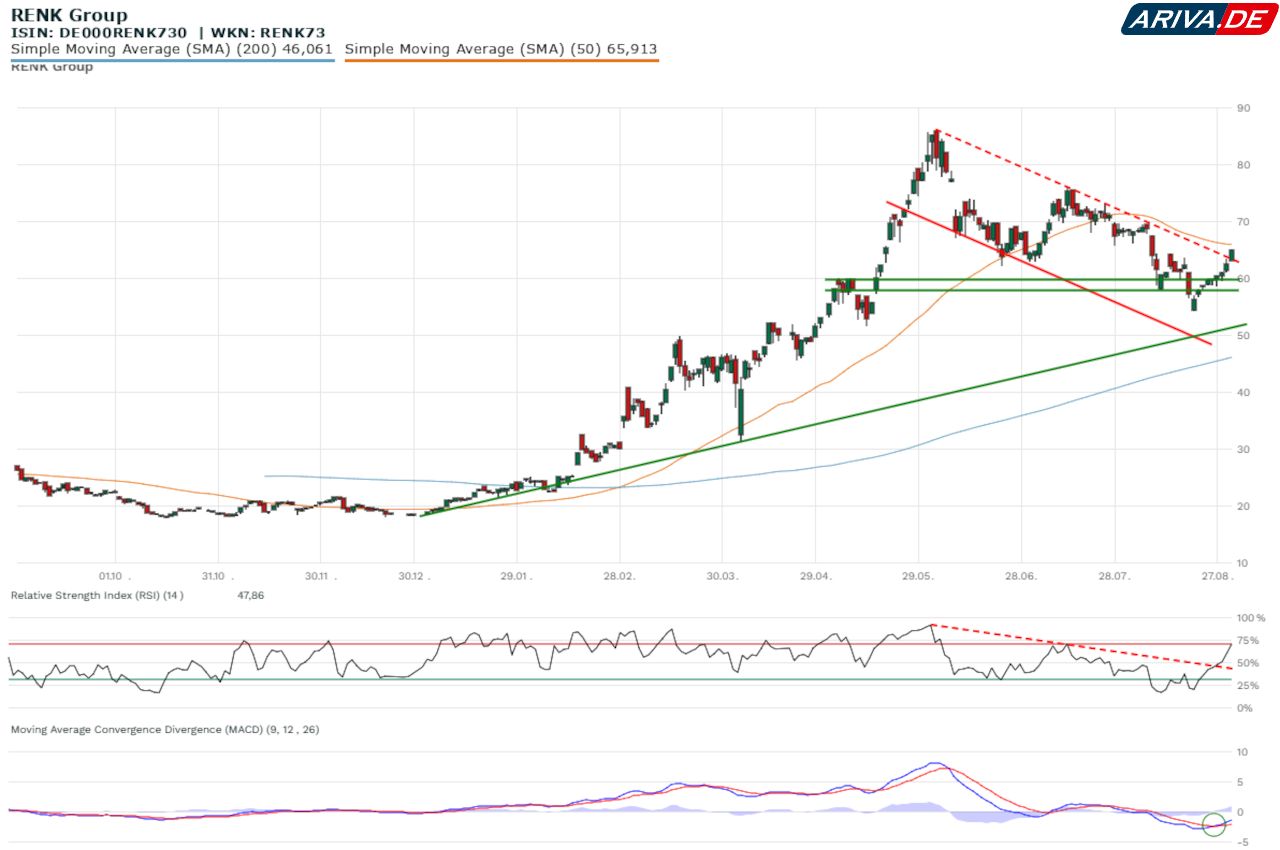Viewport: 1280px width, 850px height.
Task: Click the 30.03. date label
Action: (723, 575)
